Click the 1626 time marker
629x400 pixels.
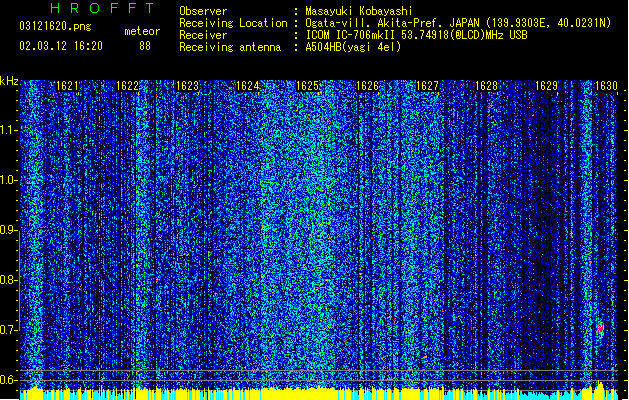pos(367,86)
